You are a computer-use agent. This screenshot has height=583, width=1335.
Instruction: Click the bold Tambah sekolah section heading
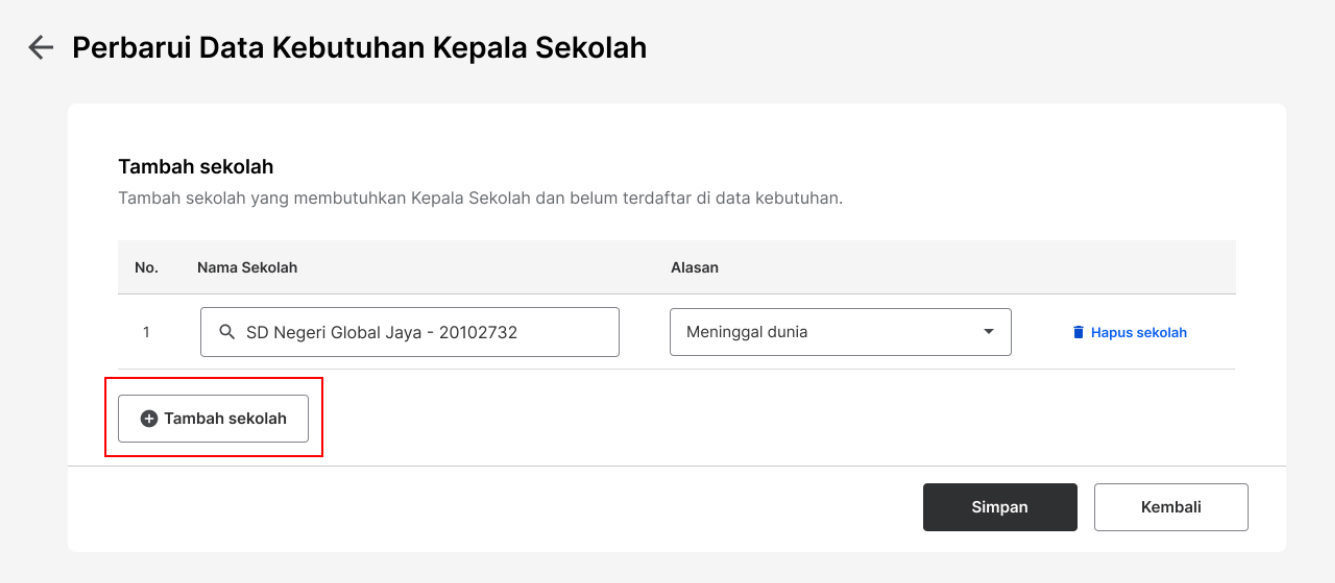pos(196,166)
